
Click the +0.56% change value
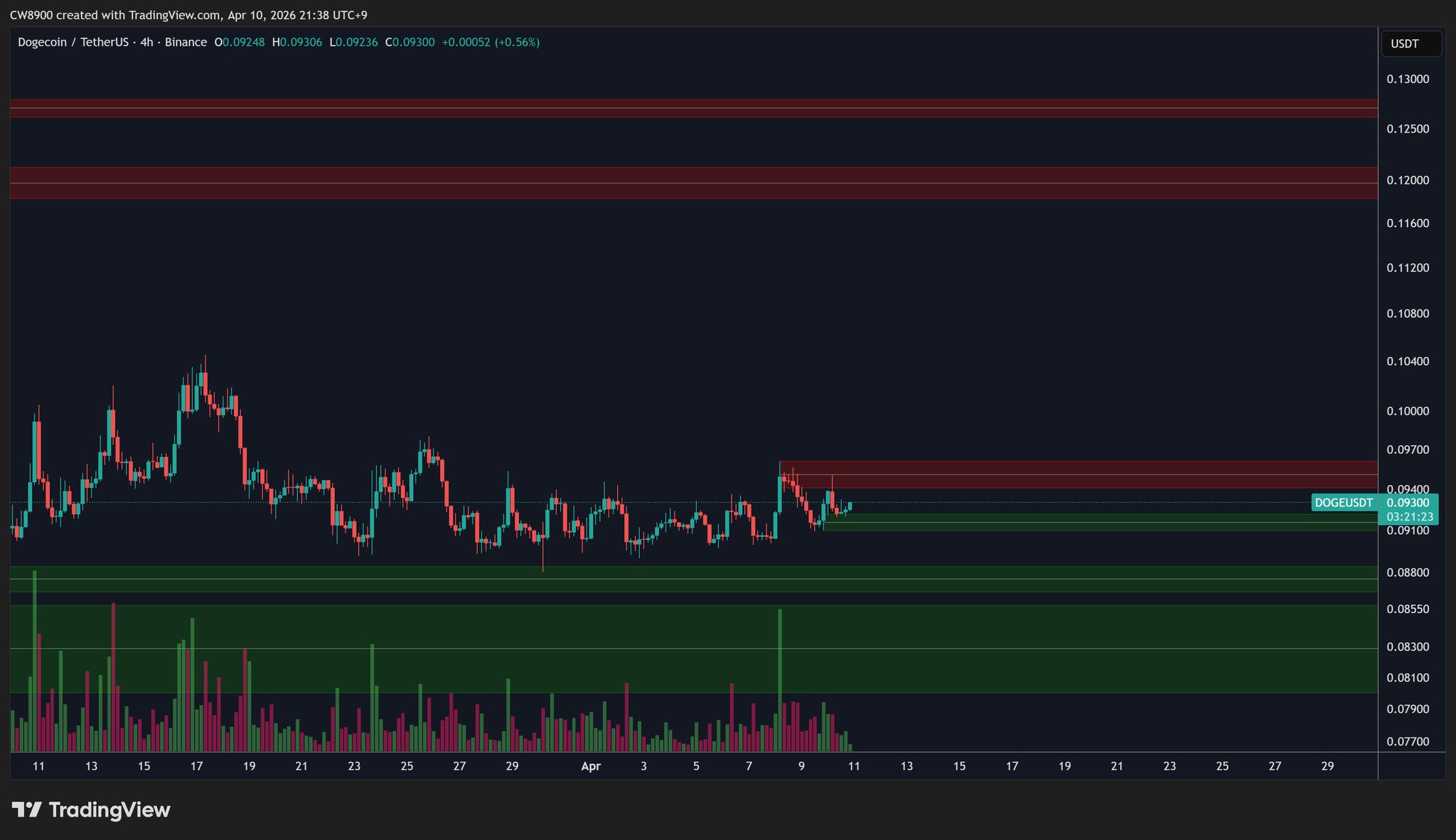click(518, 43)
